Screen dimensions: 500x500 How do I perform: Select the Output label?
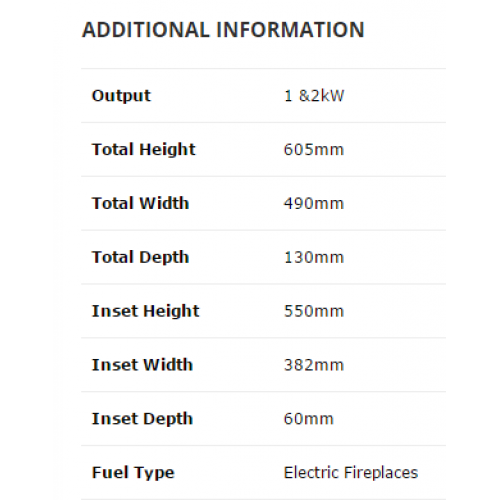(121, 96)
